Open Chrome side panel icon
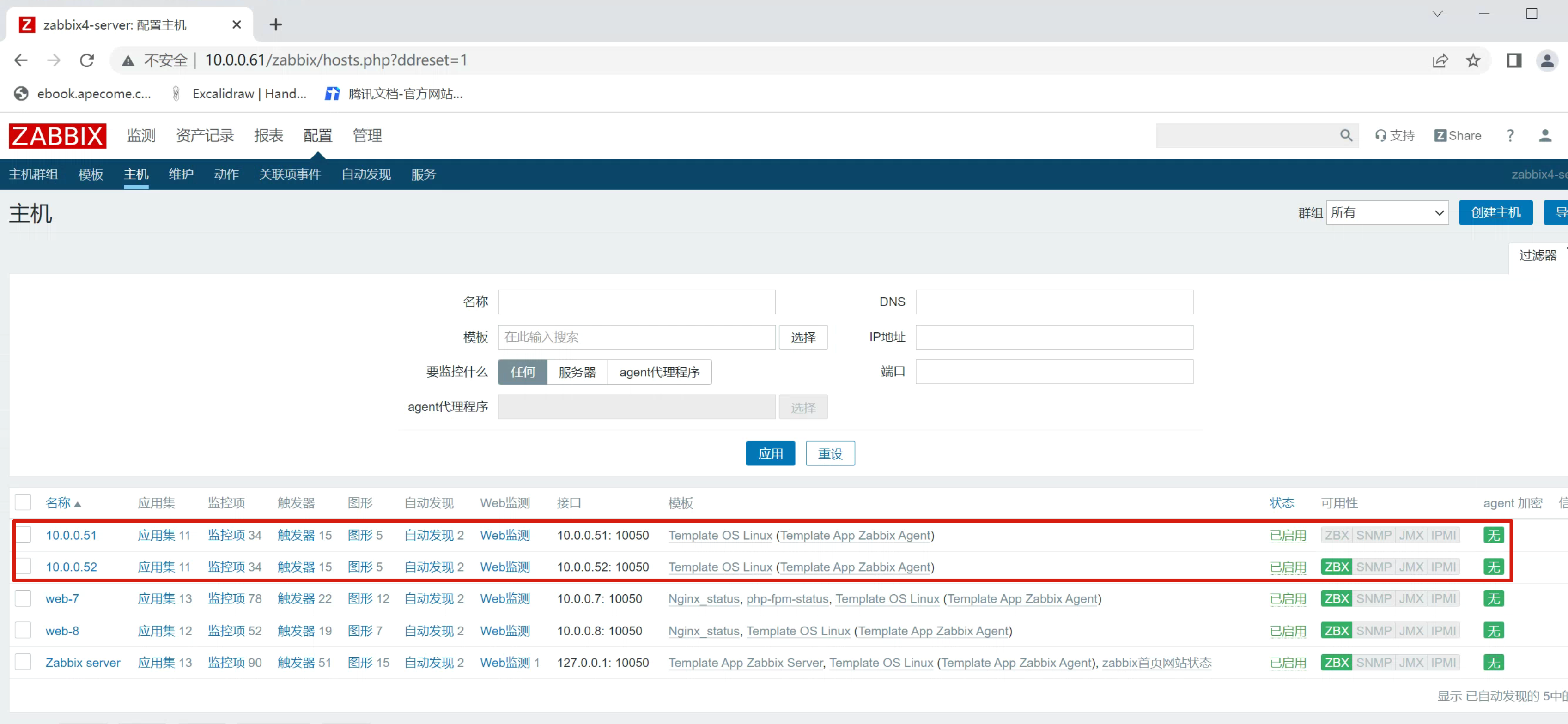The height and width of the screenshot is (724, 1568). point(1514,60)
